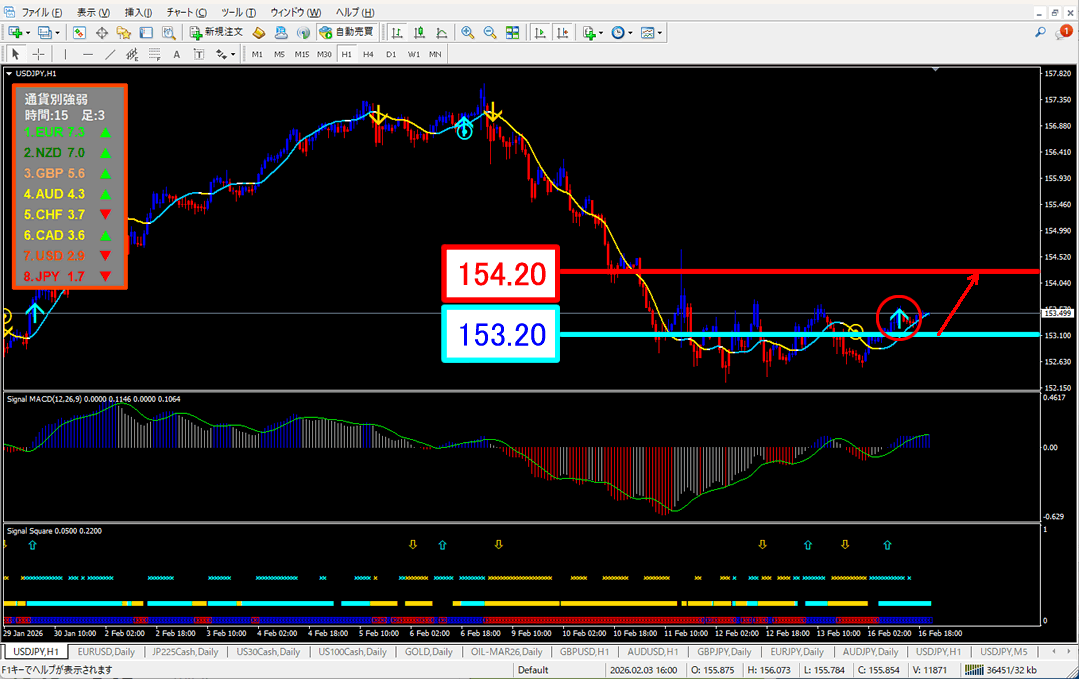Open the ファイル(F) menu
This screenshot has width=1080, height=681.
tap(40, 12)
